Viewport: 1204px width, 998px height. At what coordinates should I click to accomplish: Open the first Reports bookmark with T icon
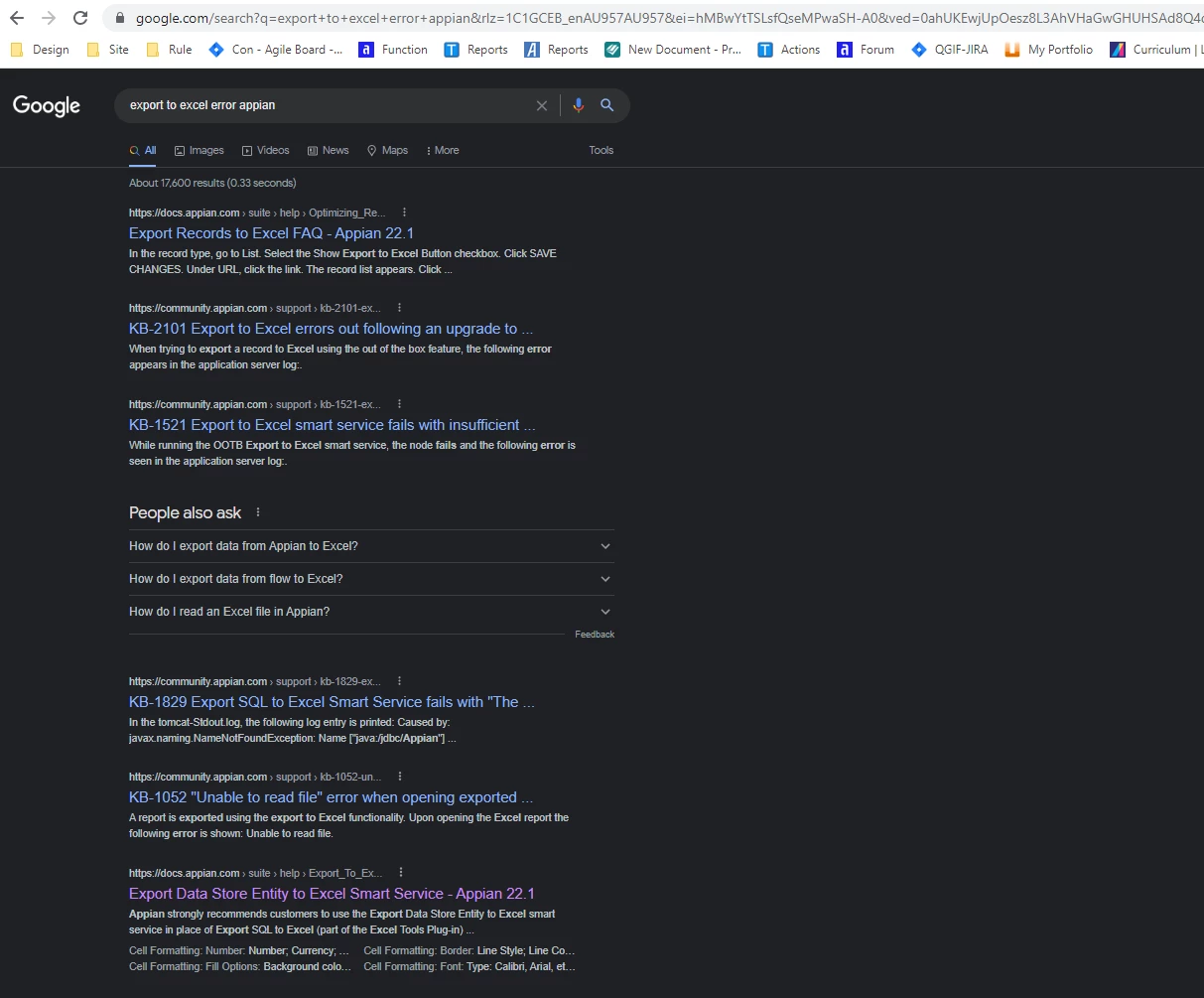point(475,50)
